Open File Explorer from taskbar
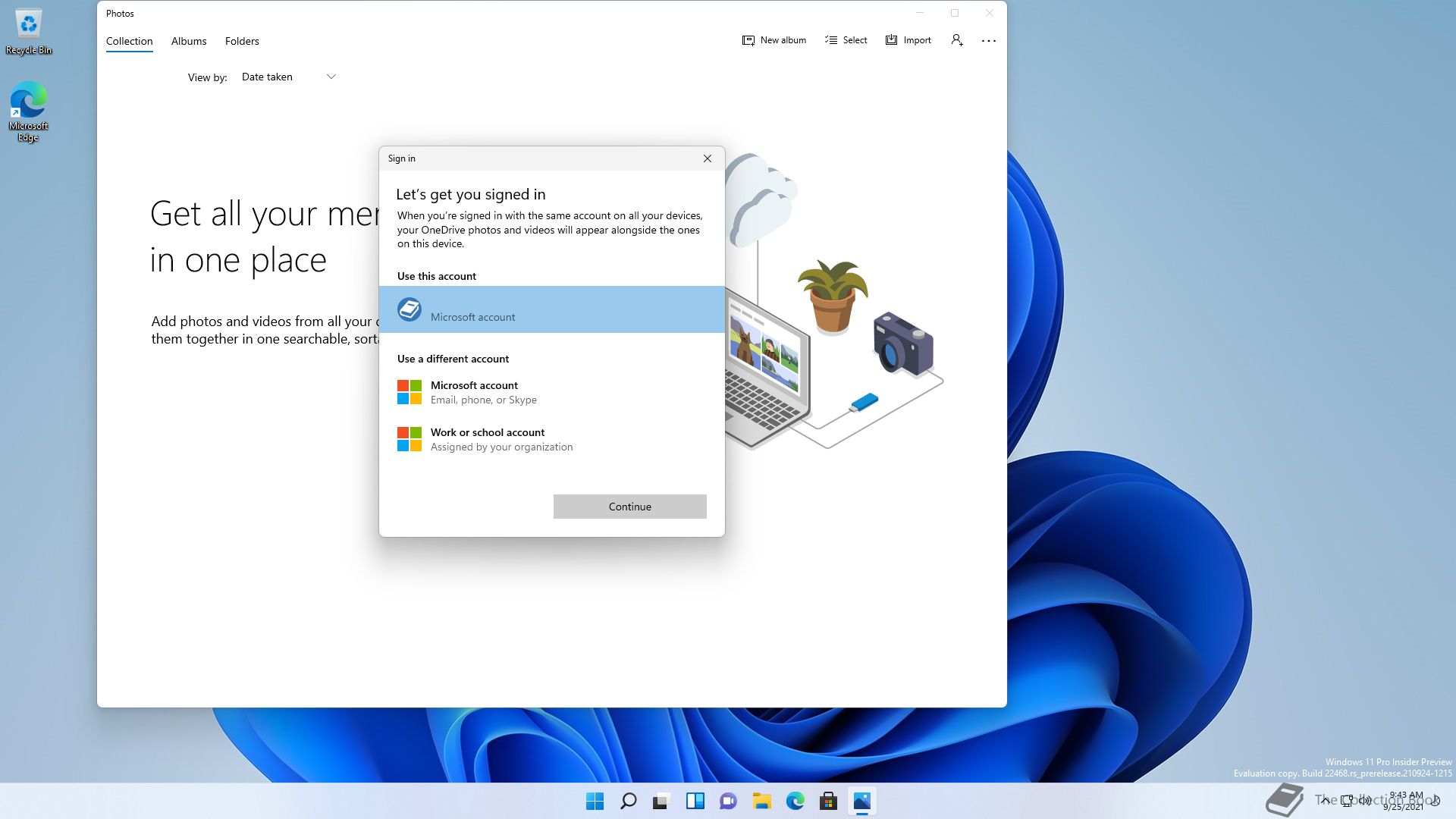1456x819 pixels. (762, 801)
